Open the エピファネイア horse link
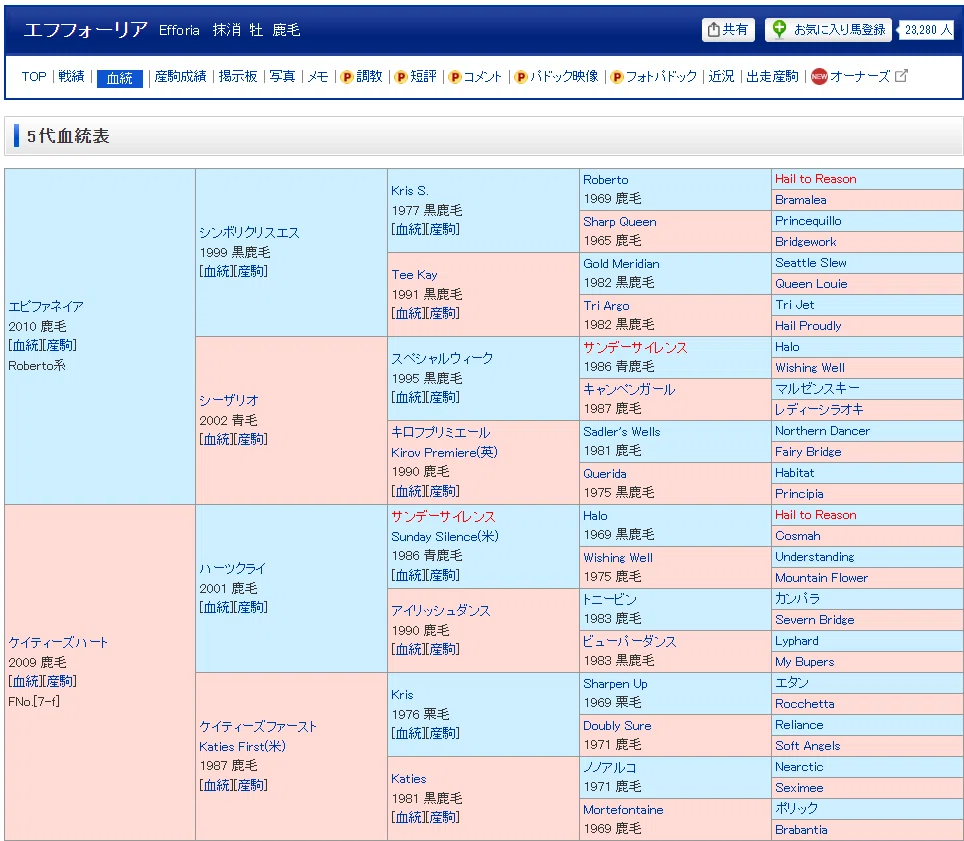Image resolution: width=964 pixels, height=841 pixels. [46, 306]
